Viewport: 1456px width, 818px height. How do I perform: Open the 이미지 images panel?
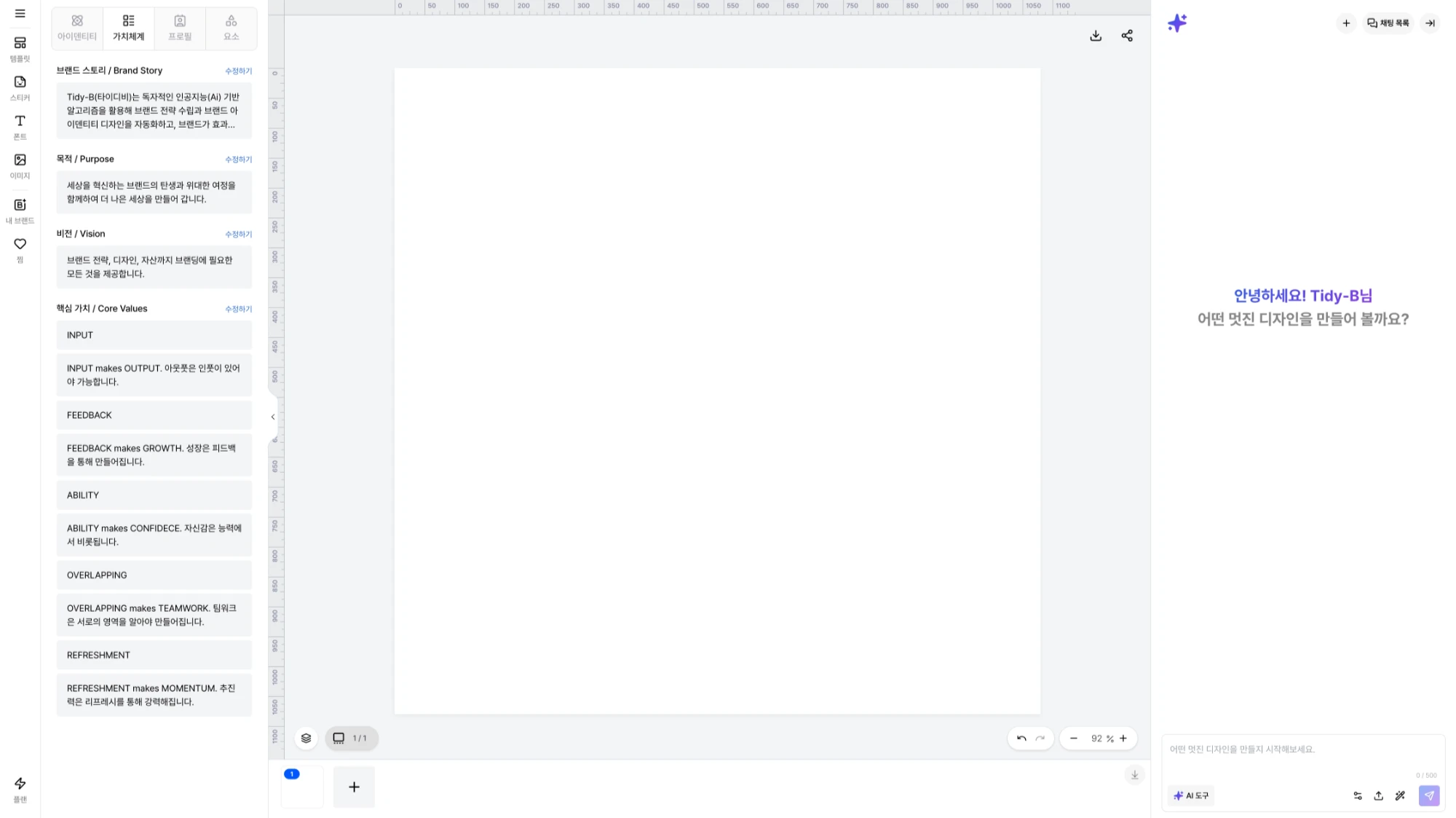click(x=20, y=166)
